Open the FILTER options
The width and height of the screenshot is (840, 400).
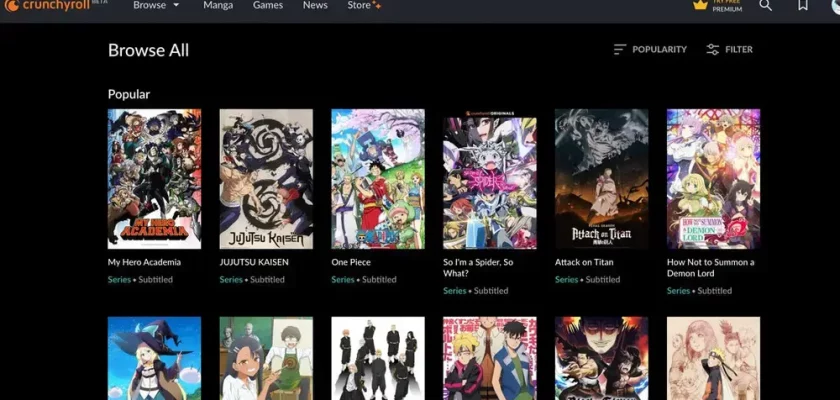point(730,49)
